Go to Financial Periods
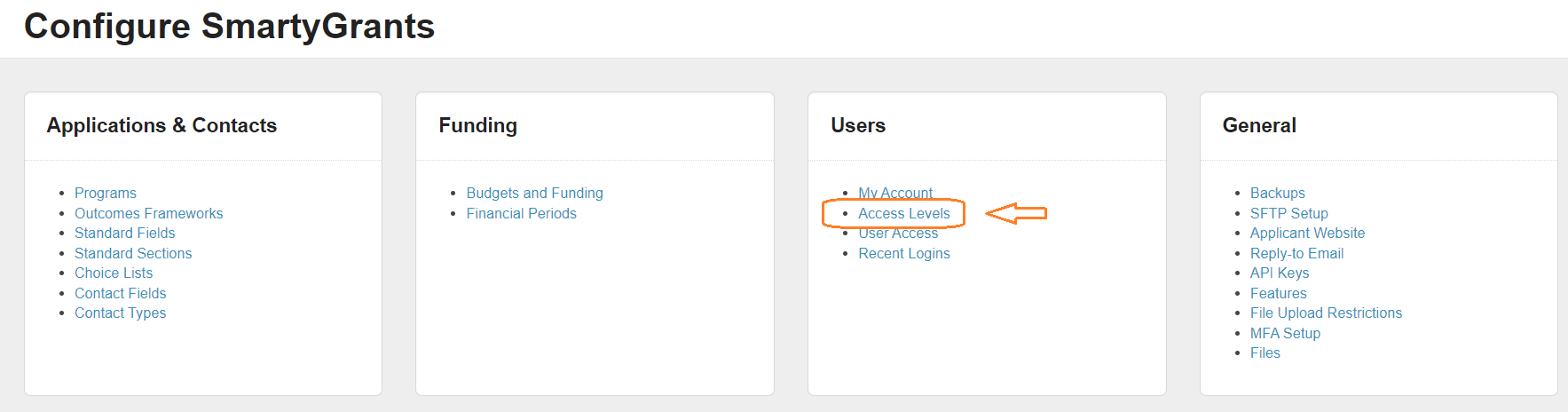1568x412 pixels. [521, 213]
